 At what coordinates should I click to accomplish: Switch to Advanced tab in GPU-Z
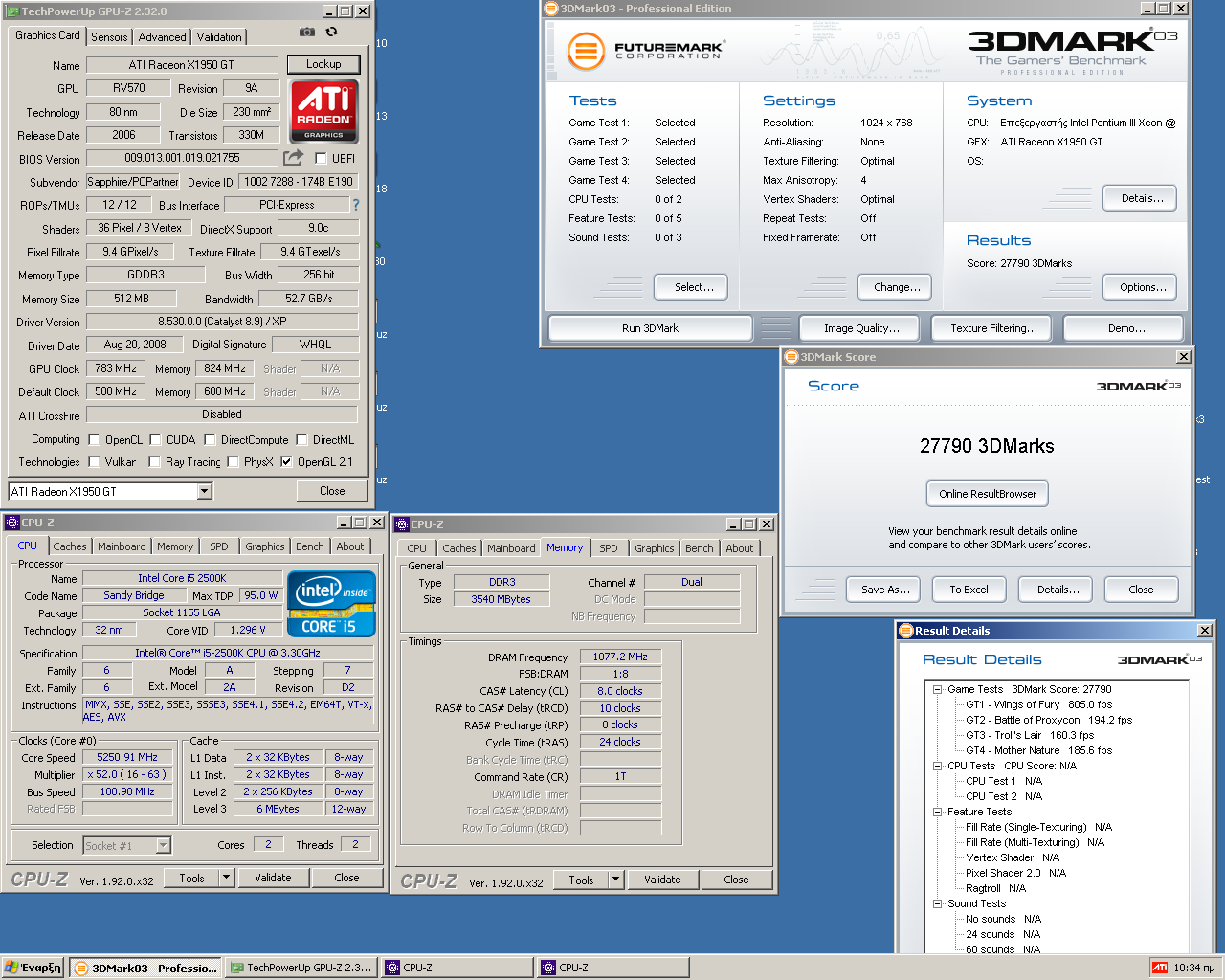162,37
